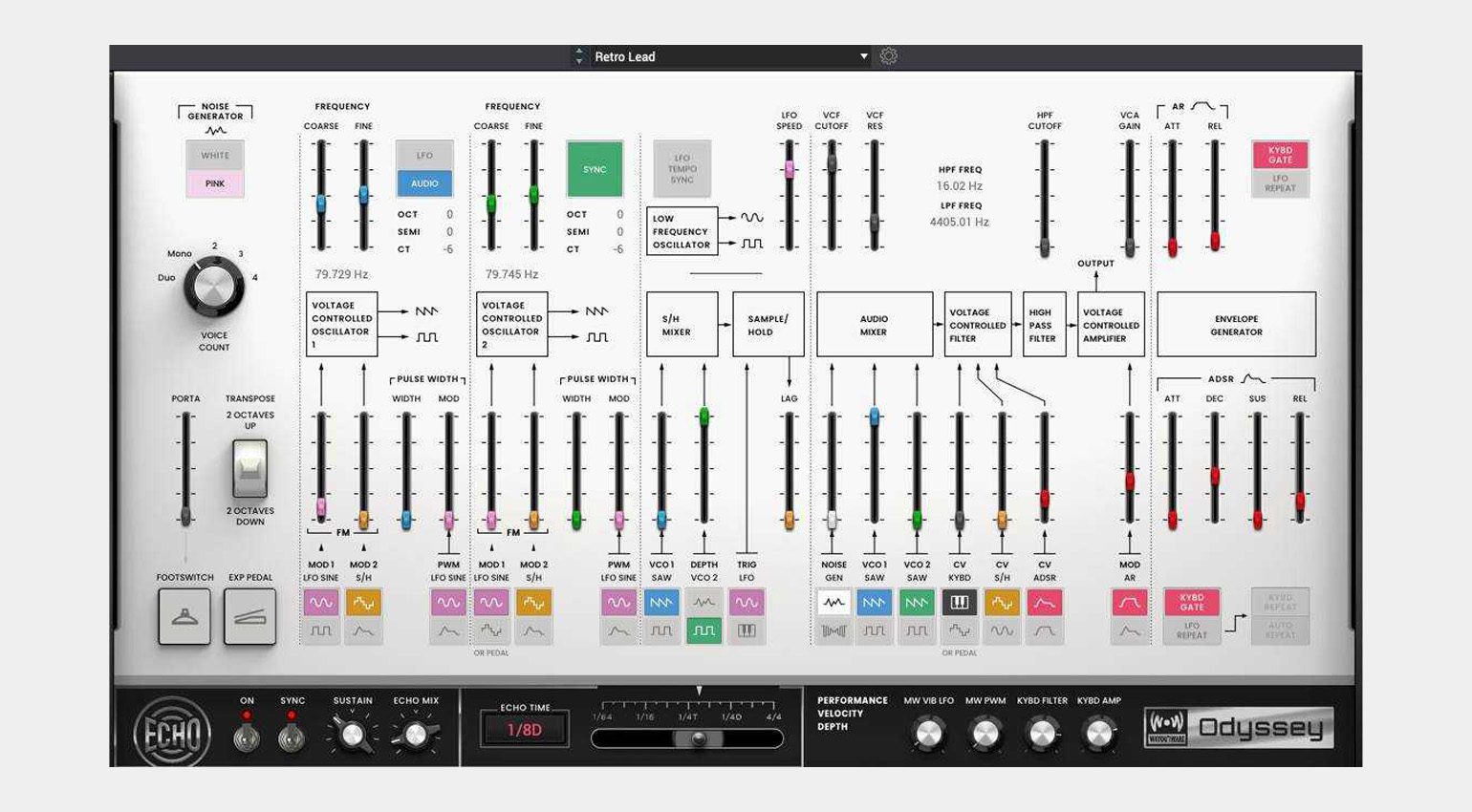Select the green square wave icon under Depth VCO 2
This screenshot has width=1472, height=812.
click(x=704, y=630)
